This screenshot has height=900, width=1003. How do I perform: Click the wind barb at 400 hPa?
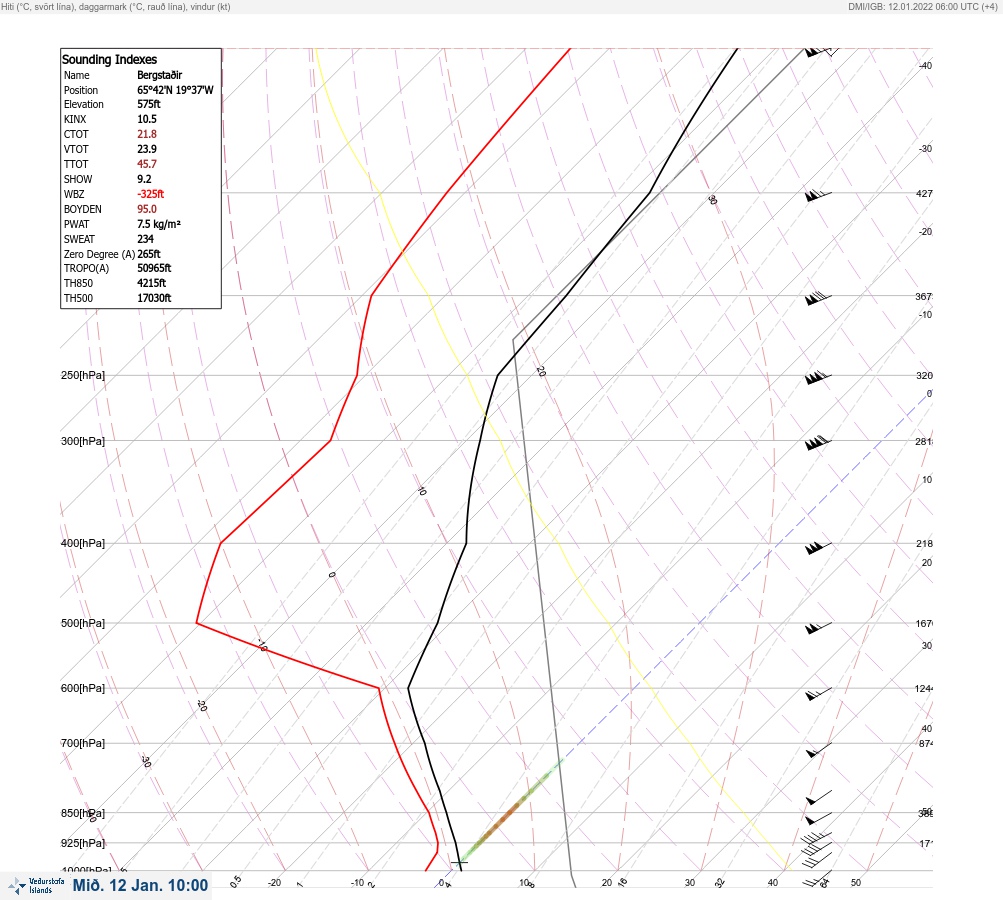tap(818, 547)
